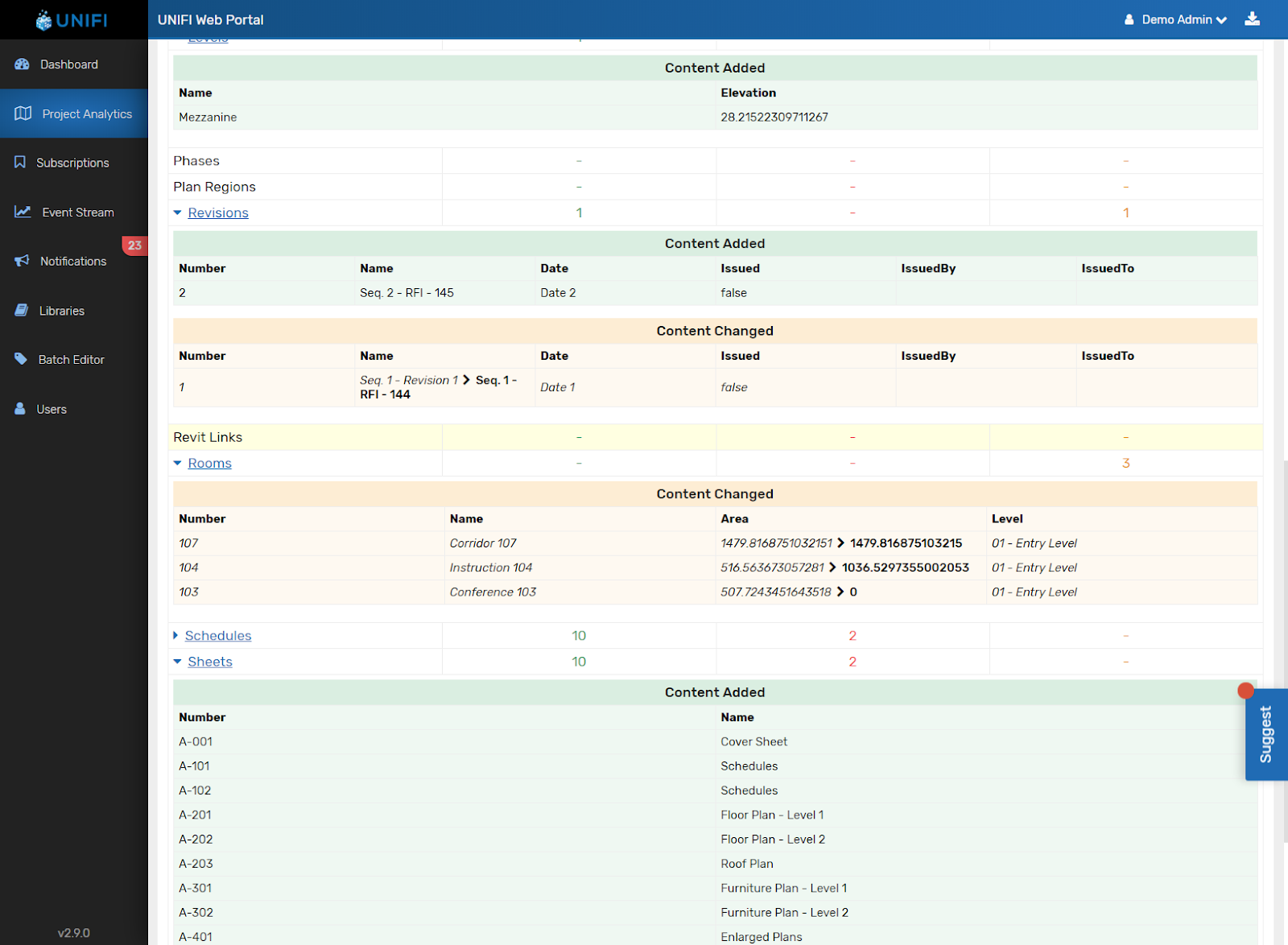Select revision name Seq. 2 - RFI - 145
Image resolution: width=1288 pixels, height=945 pixels.
pos(407,292)
